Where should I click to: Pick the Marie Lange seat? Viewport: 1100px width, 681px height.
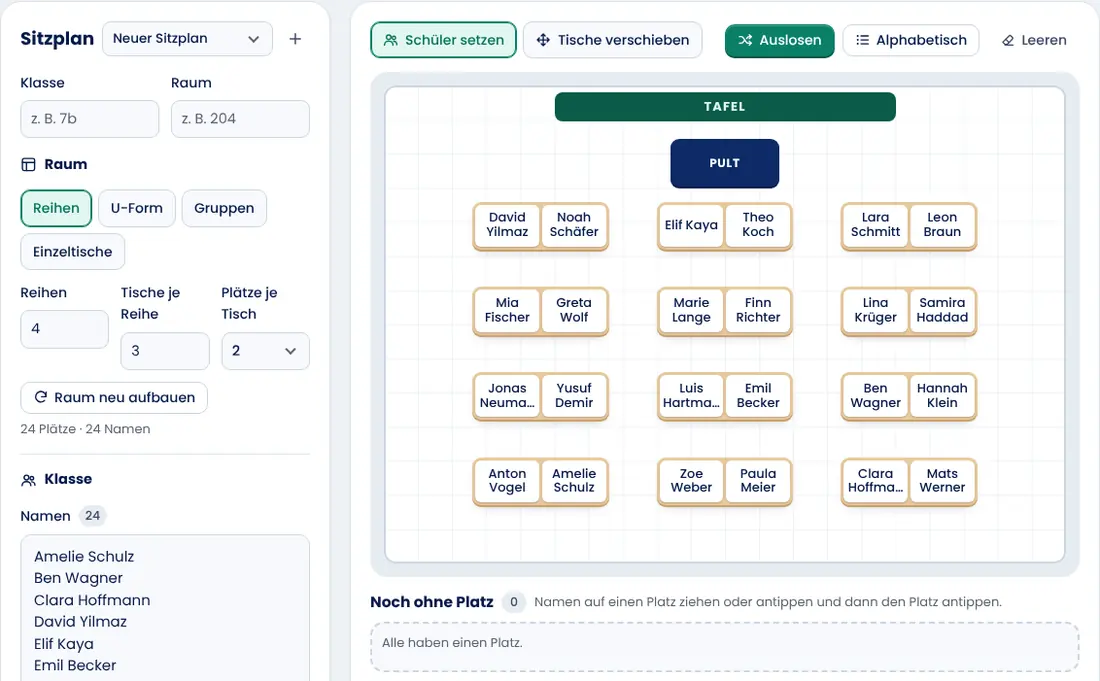pos(691,310)
